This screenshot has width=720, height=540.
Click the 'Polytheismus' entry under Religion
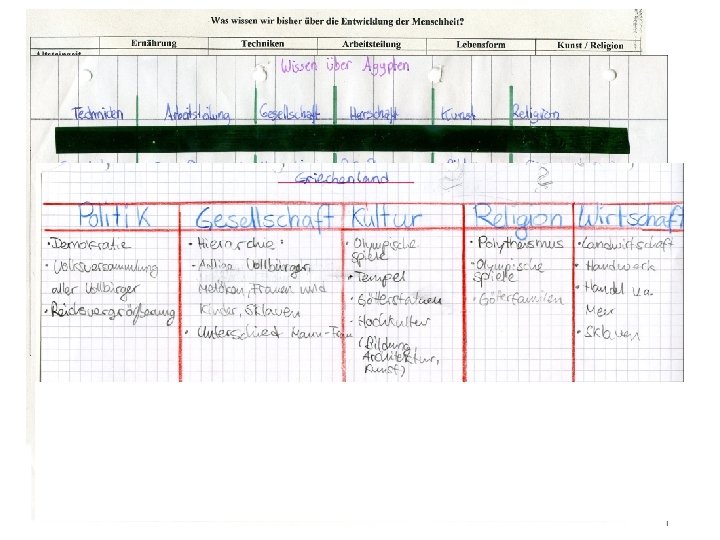point(518,243)
